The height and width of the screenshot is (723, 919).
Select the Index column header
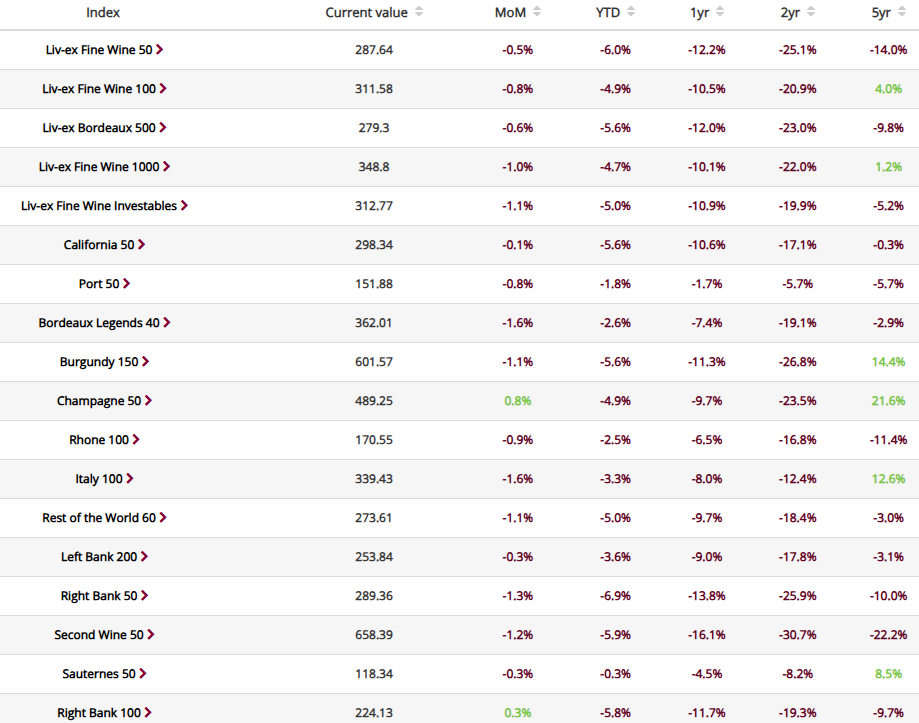[x=103, y=12]
